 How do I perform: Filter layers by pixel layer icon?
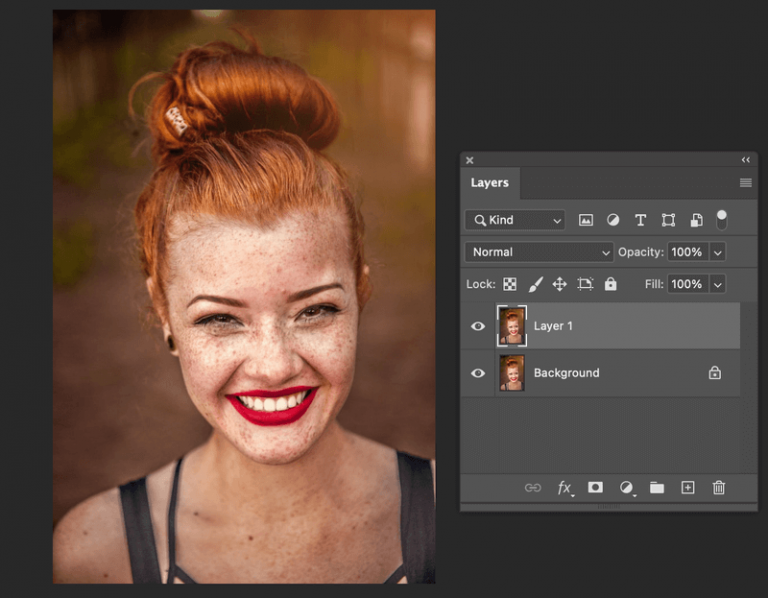586,220
